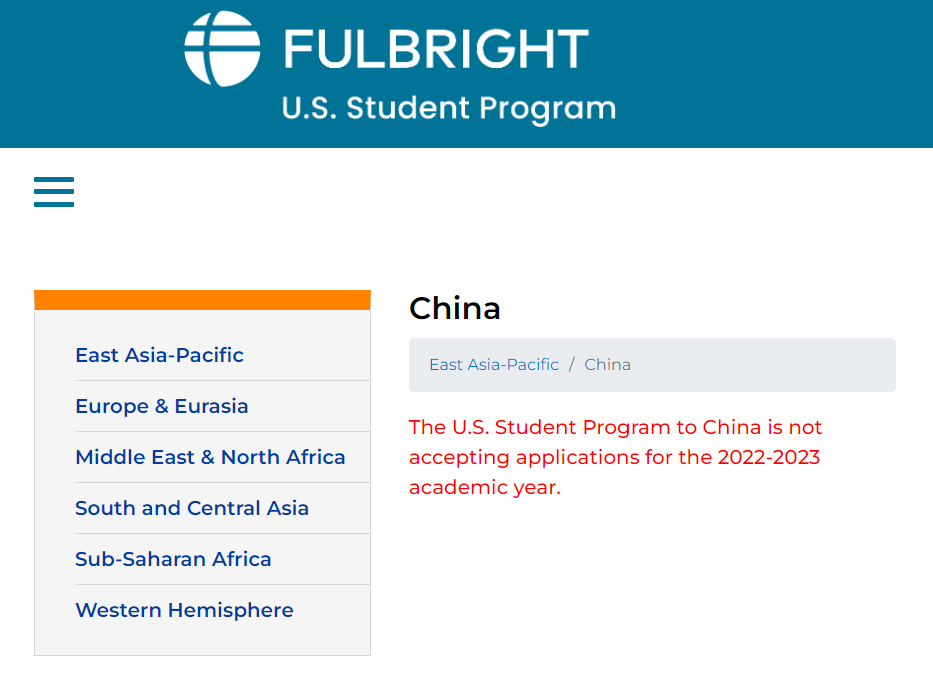Click sidebar panel area below Western Hemisphere
Viewport: 933px width, 690px height.
202,641
